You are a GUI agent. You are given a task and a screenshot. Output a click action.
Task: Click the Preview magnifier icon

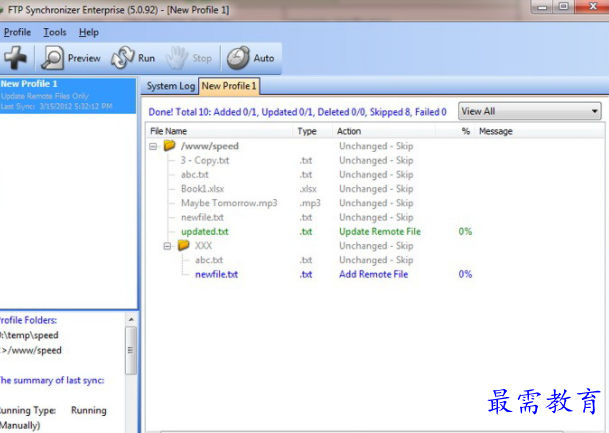[x=52, y=58]
